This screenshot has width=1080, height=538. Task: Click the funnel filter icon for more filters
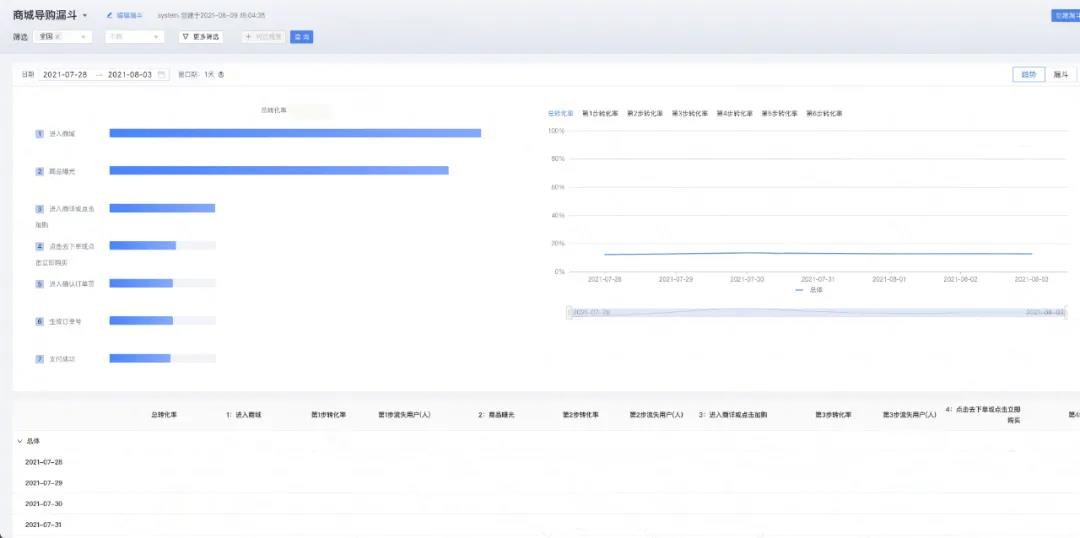(x=185, y=37)
